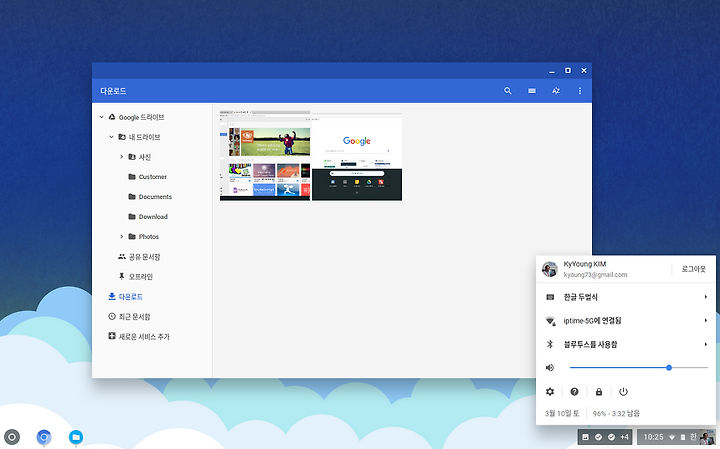Click the 한 input indicator in tray

pyautogui.click(x=693, y=437)
